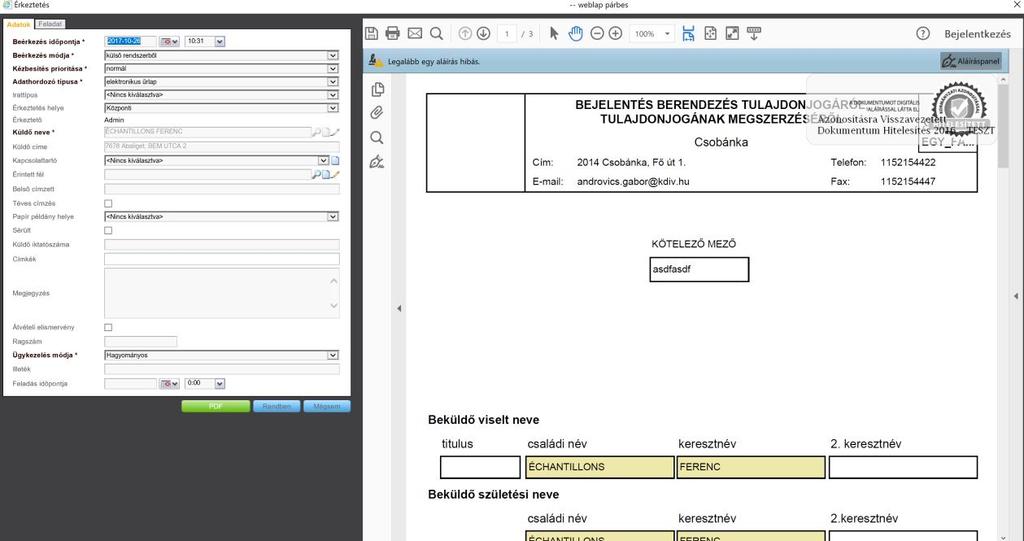
Task: Zoom in with the plus icon
Action: [615, 33]
